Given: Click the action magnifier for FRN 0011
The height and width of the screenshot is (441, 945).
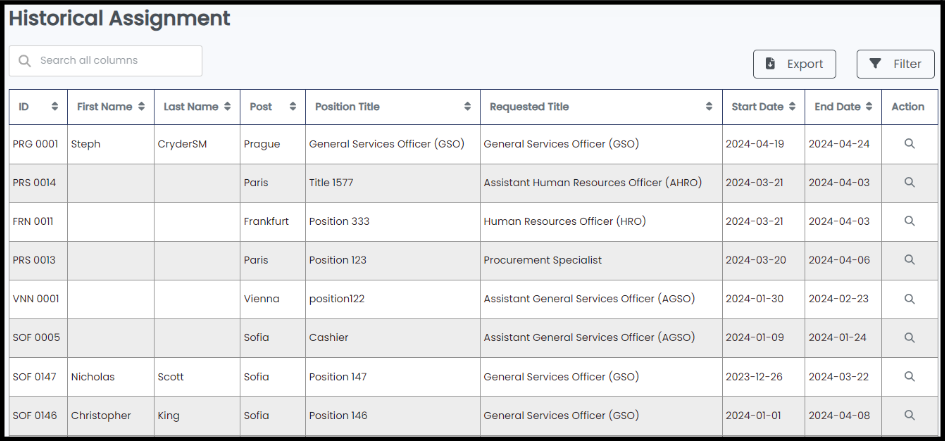Looking at the screenshot, I should [909, 221].
